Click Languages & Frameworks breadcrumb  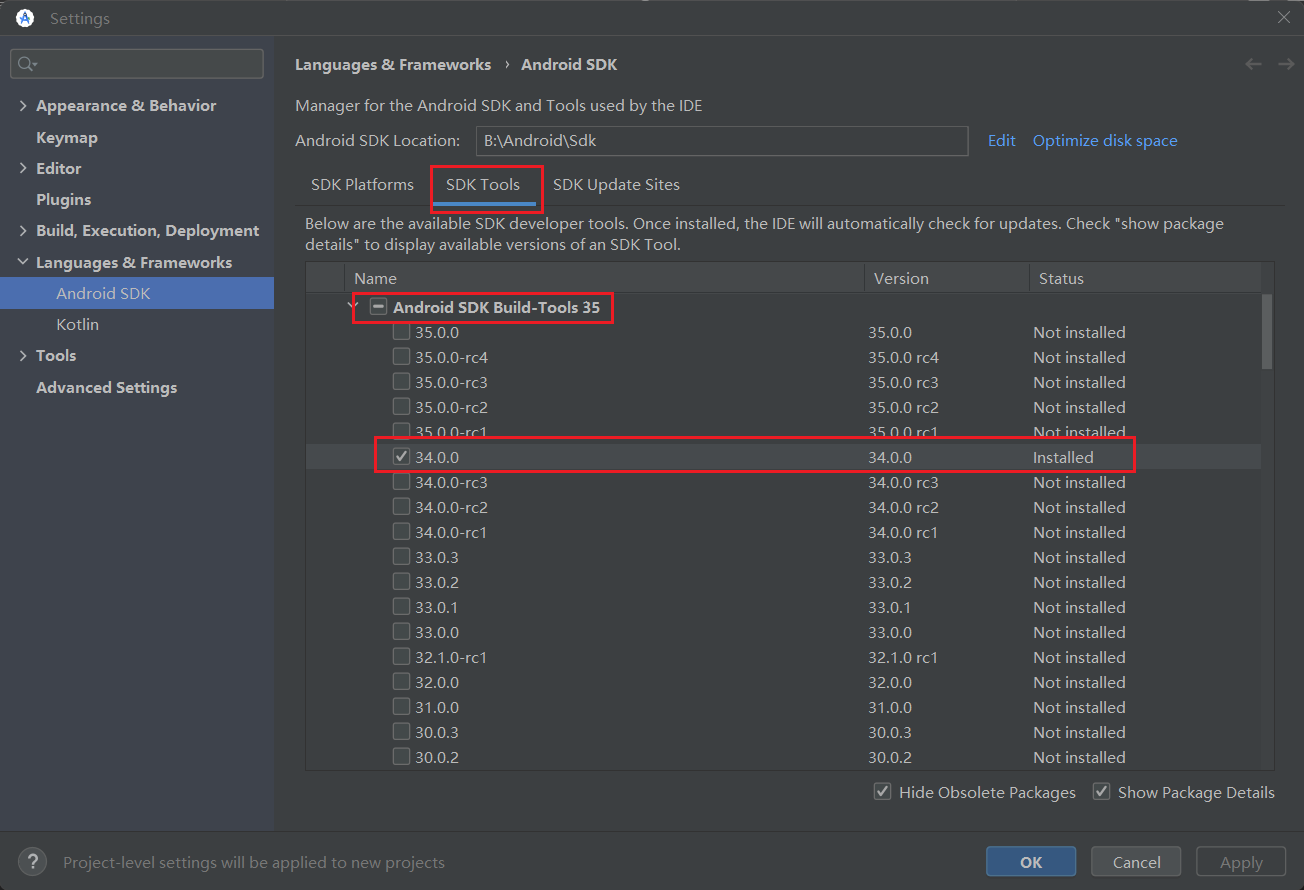[393, 64]
